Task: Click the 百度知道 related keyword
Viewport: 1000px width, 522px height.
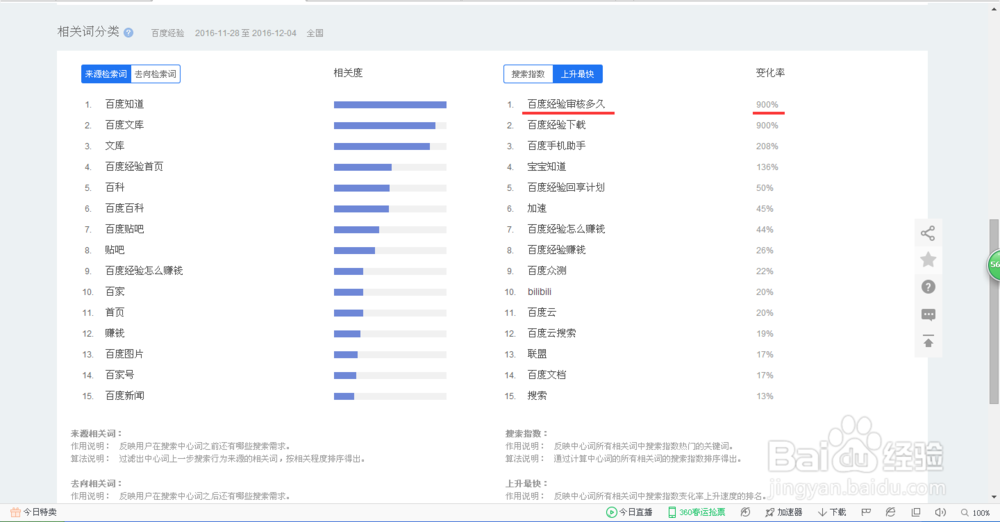Action: click(124, 104)
